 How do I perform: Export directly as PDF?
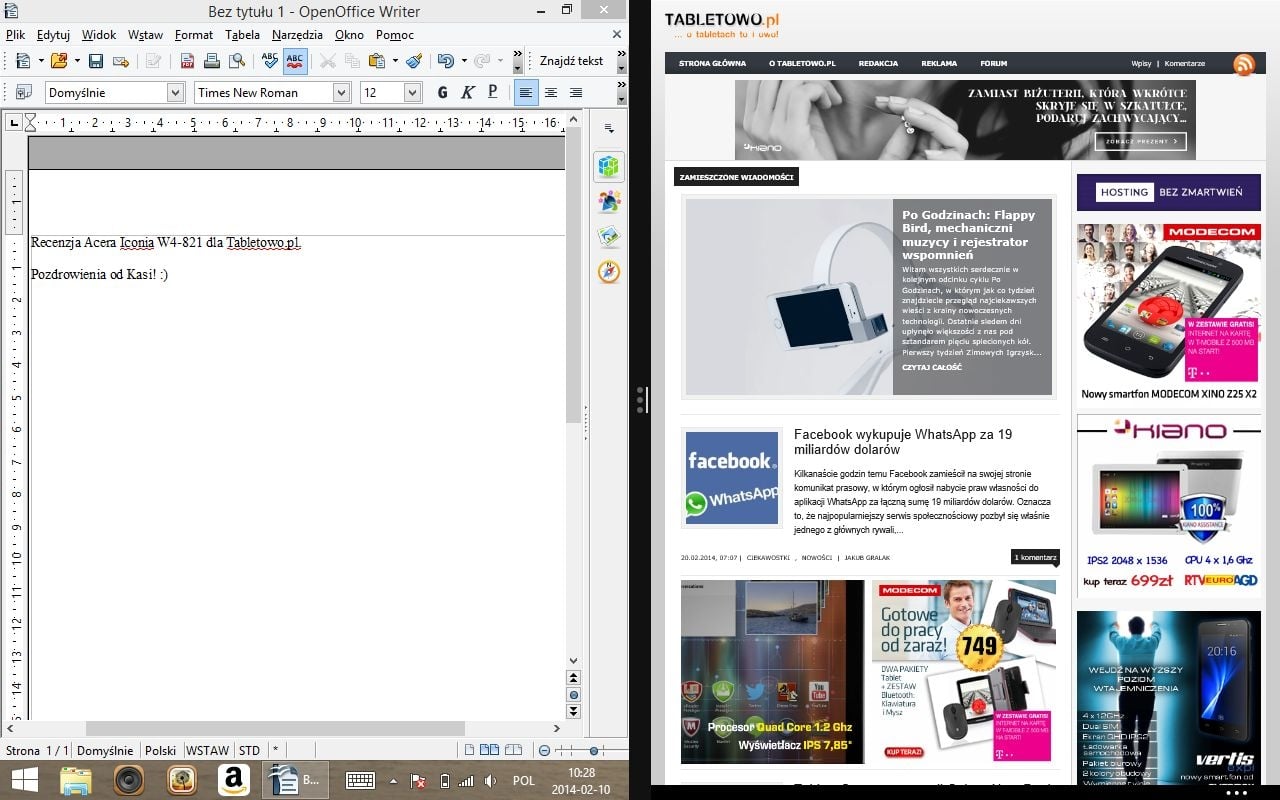coord(187,61)
